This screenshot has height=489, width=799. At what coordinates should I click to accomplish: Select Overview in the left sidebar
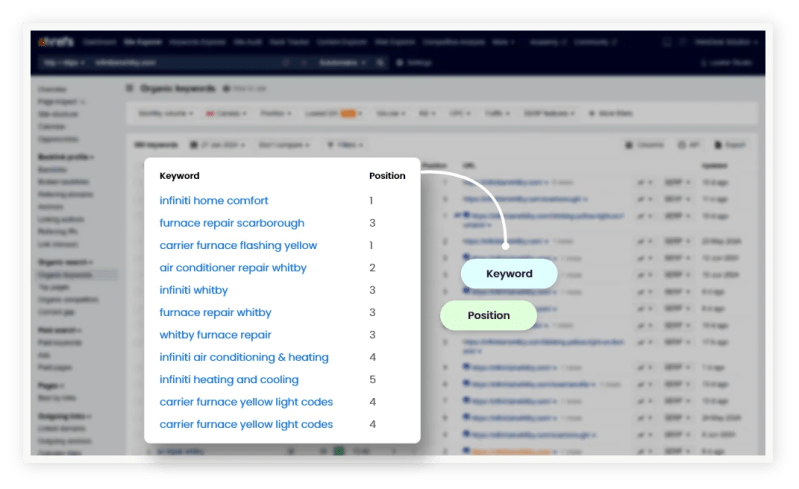(x=52, y=90)
